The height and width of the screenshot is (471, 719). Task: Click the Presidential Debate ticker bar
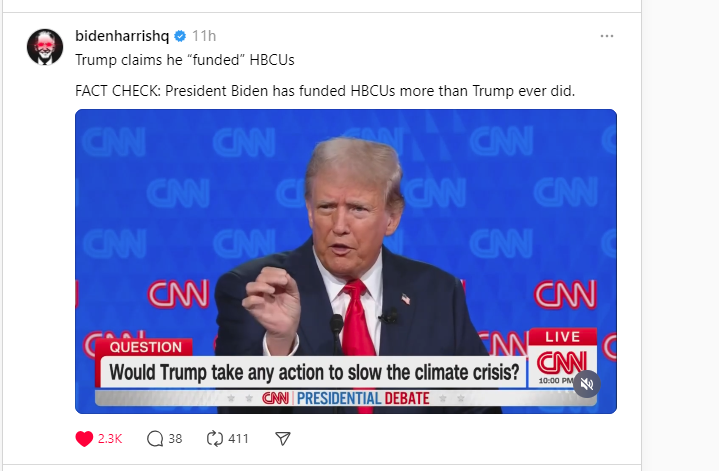click(346, 398)
